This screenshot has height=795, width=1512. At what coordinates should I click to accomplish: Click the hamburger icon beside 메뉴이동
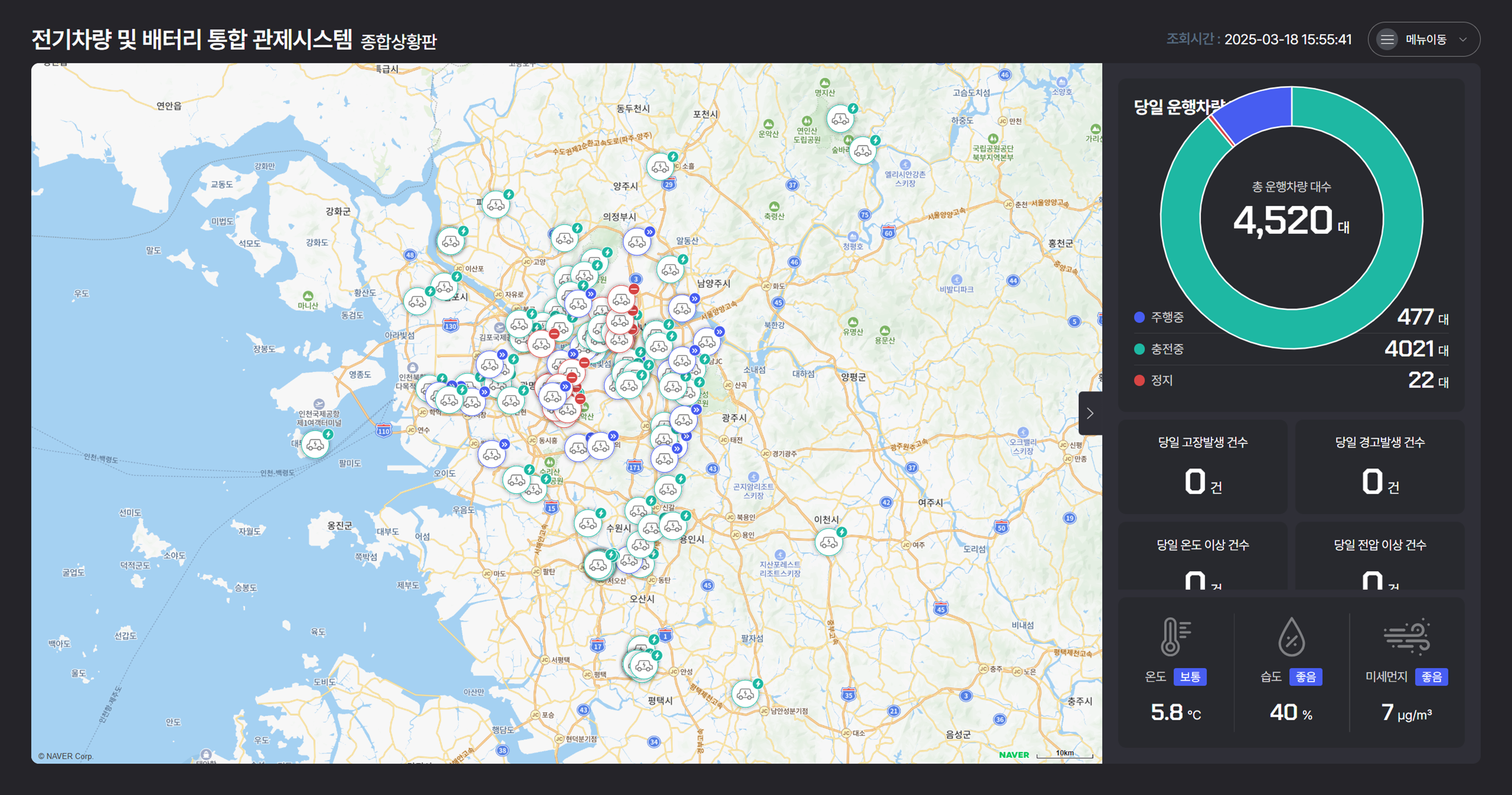tap(1387, 39)
